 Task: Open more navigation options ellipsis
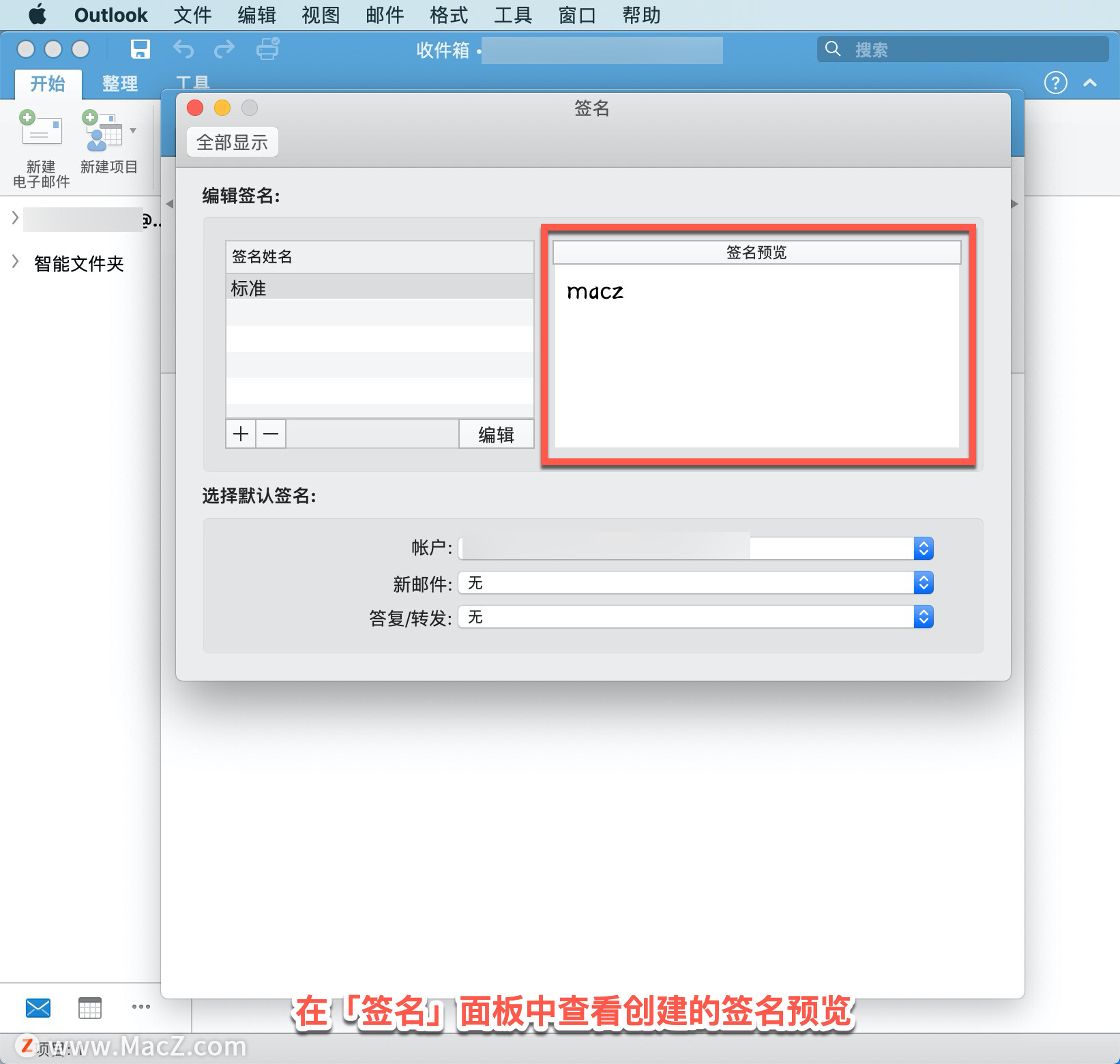coord(141,1007)
